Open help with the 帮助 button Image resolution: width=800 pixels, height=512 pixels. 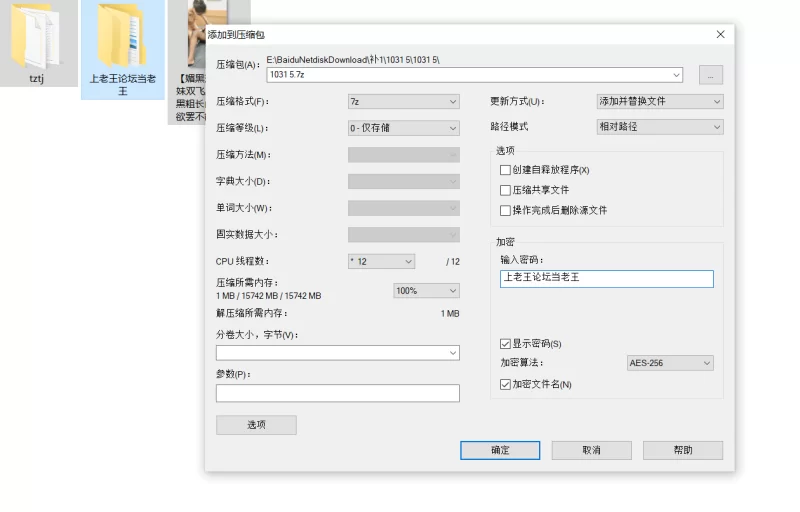click(x=683, y=450)
